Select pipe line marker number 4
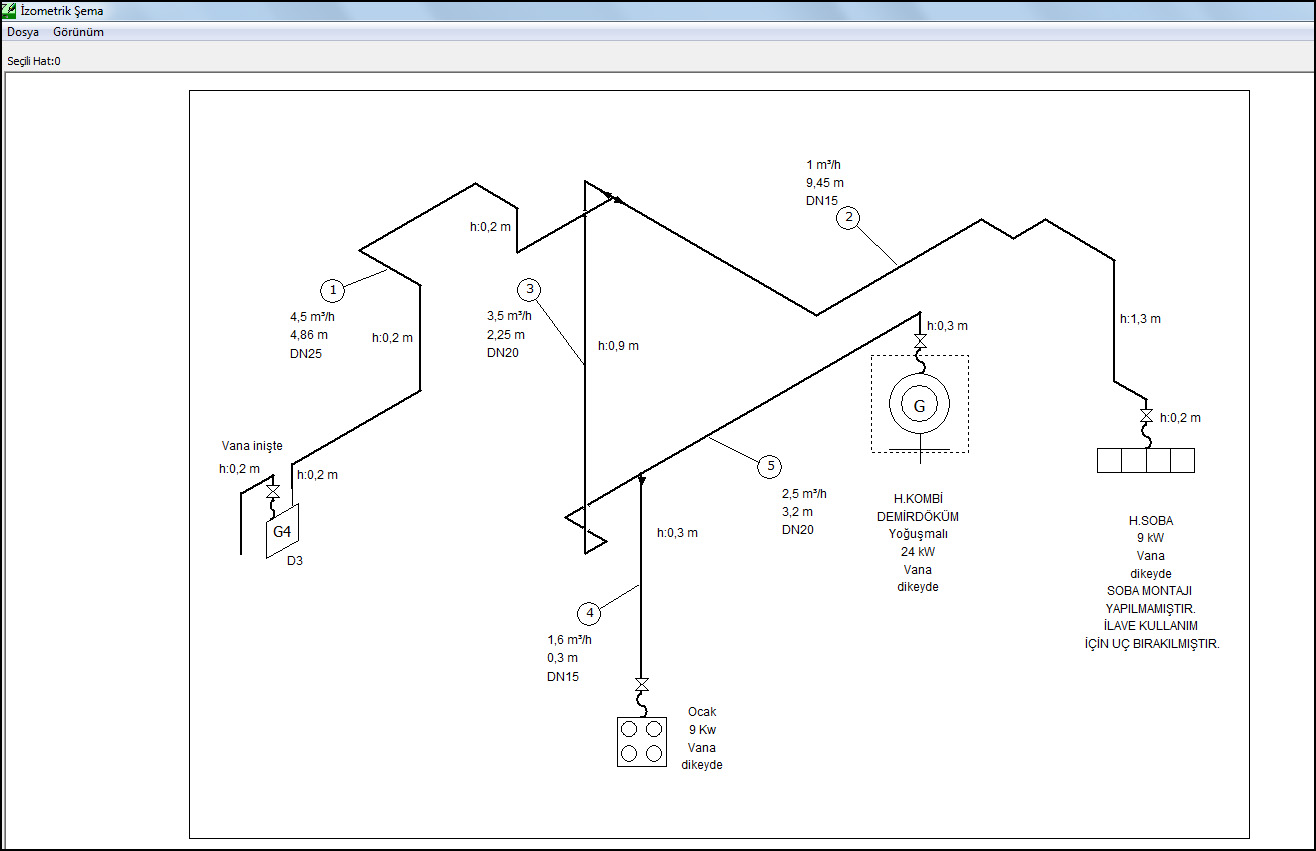Screen dimensions: 1316x851 [x=590, y=613]
